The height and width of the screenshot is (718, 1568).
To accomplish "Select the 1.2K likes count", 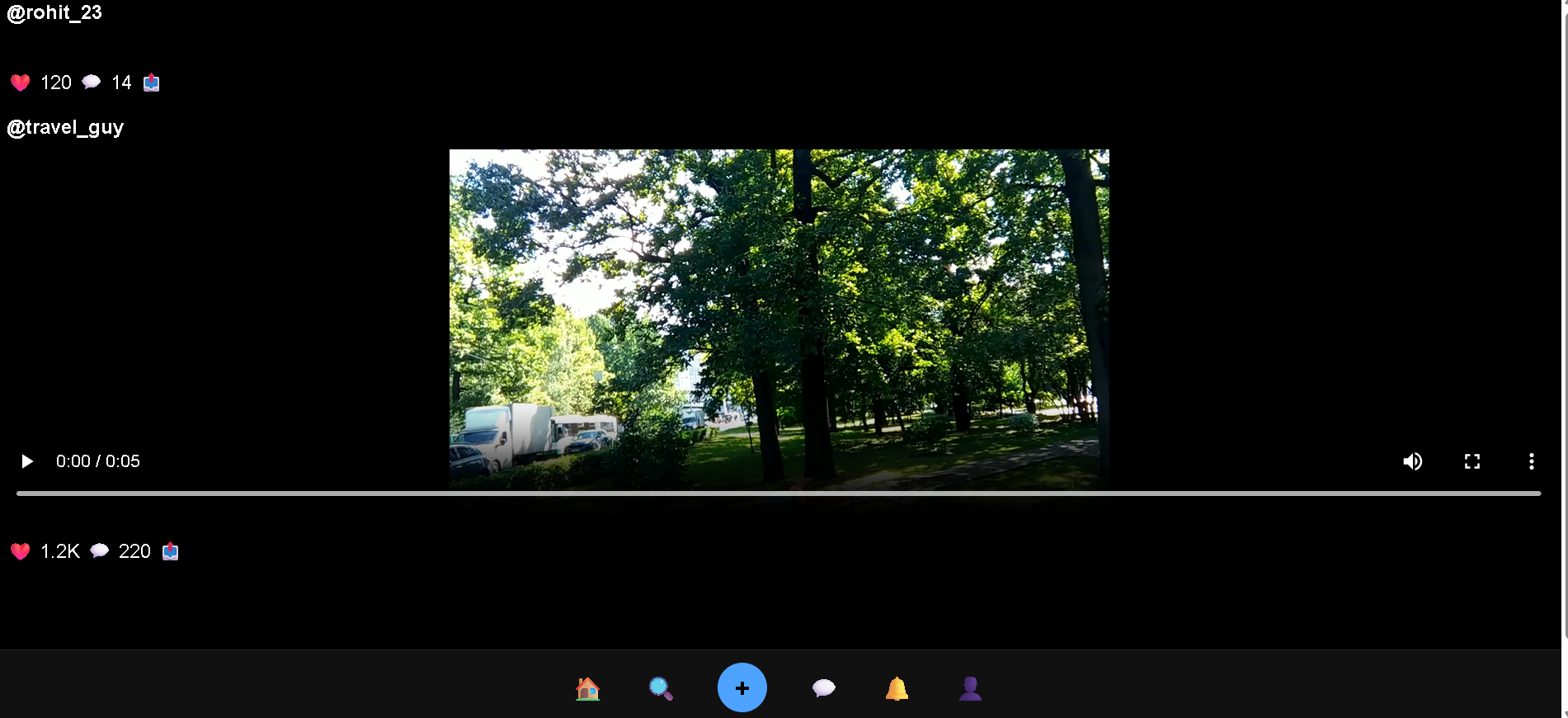I will 60,551.
